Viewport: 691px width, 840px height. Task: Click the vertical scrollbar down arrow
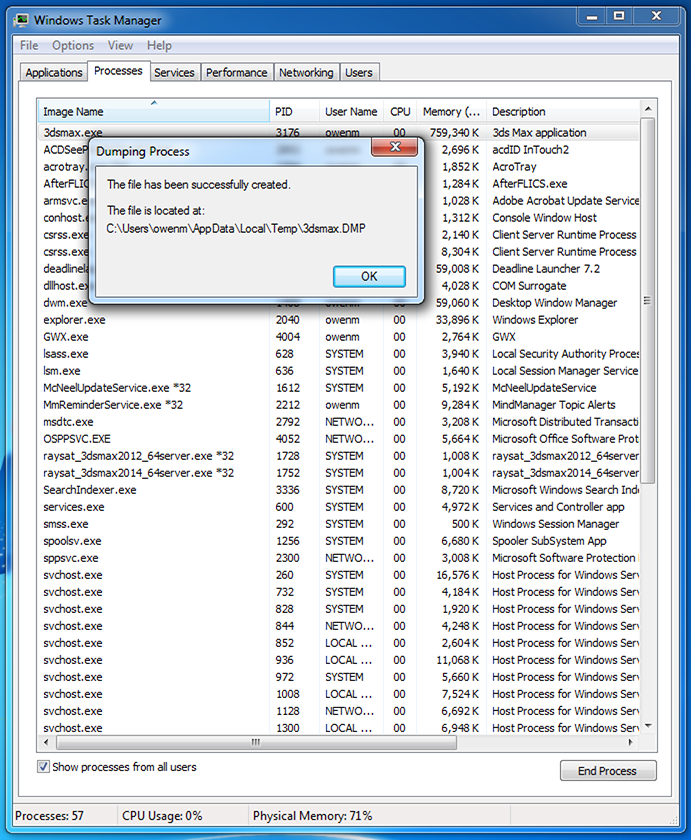(647, 726)
